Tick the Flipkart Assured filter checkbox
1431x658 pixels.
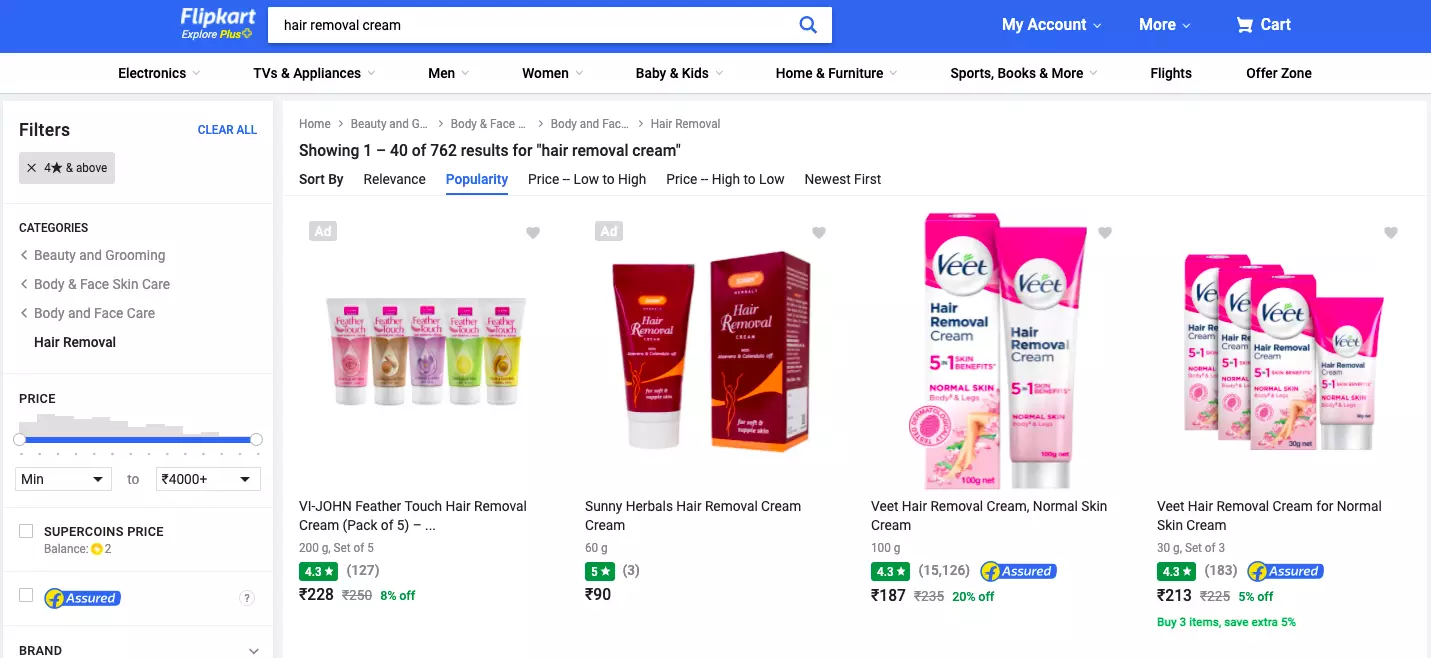(x=26, y=596)
